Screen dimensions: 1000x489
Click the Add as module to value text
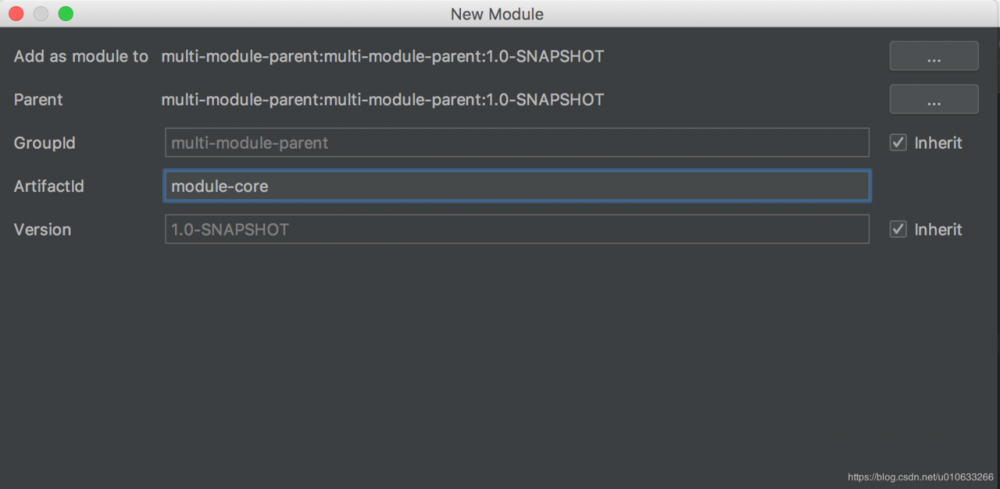click(x=382, y=57)
